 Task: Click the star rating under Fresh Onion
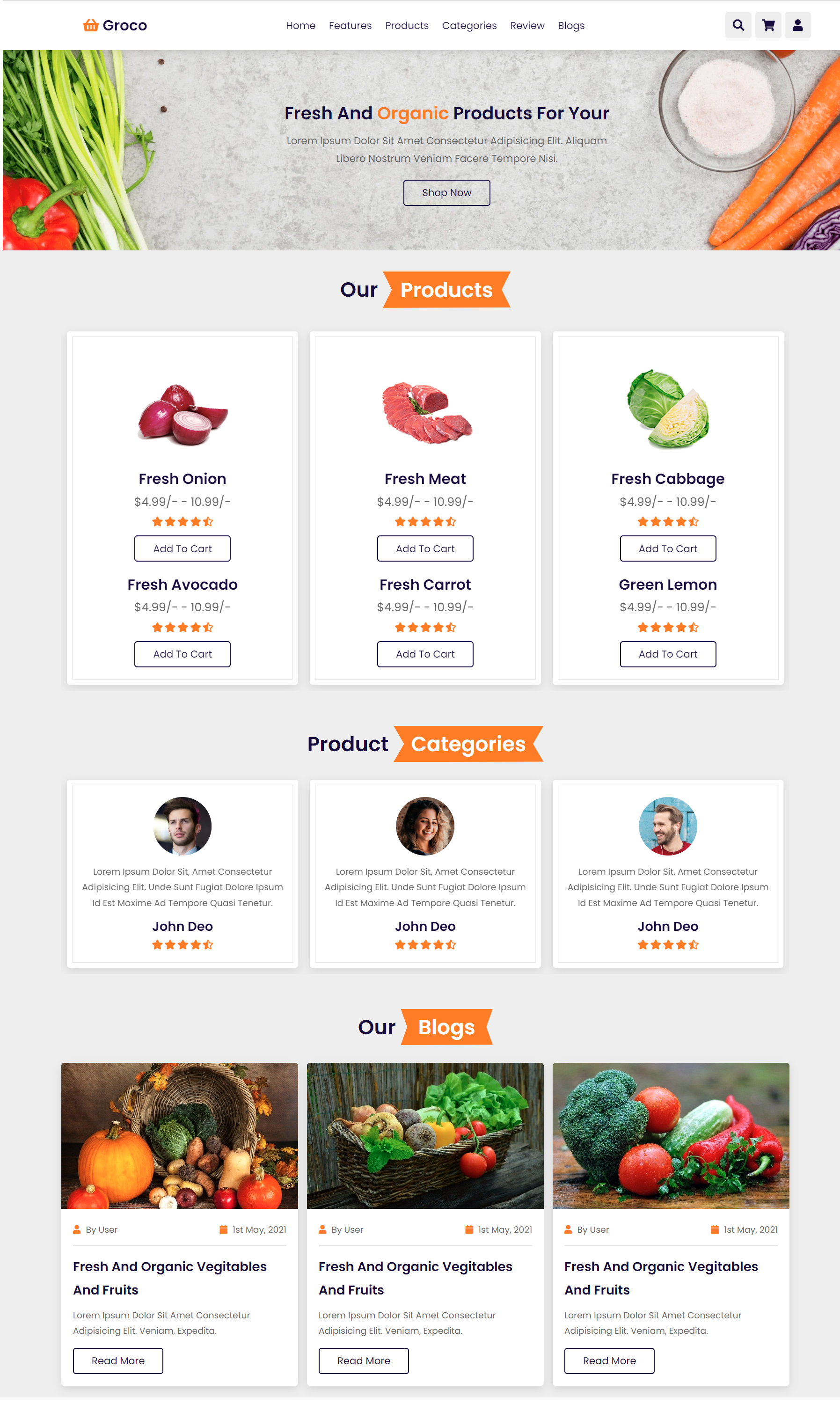[182, 522]
